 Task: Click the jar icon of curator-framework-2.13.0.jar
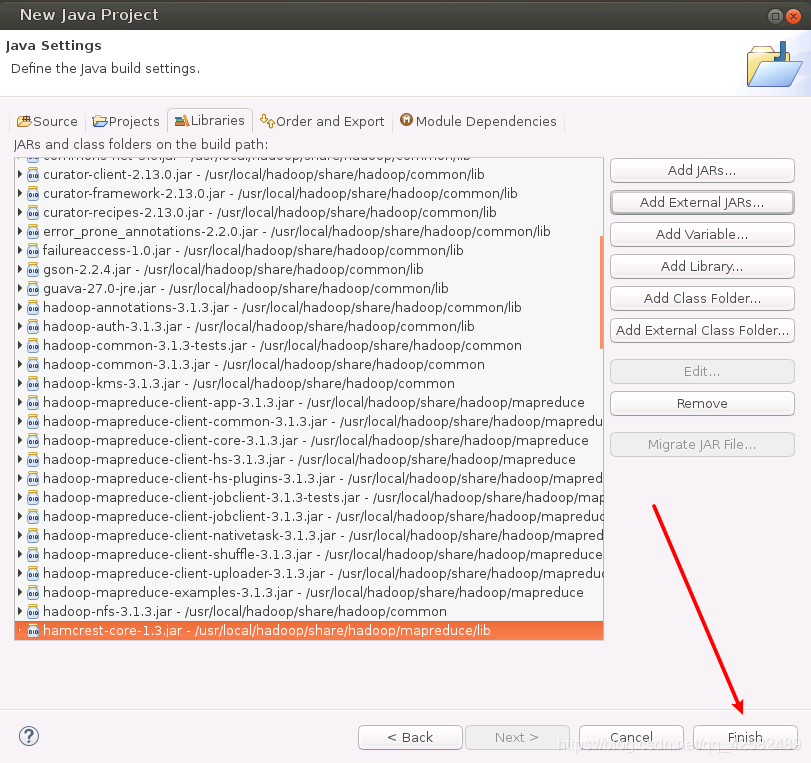click(33, 194)
